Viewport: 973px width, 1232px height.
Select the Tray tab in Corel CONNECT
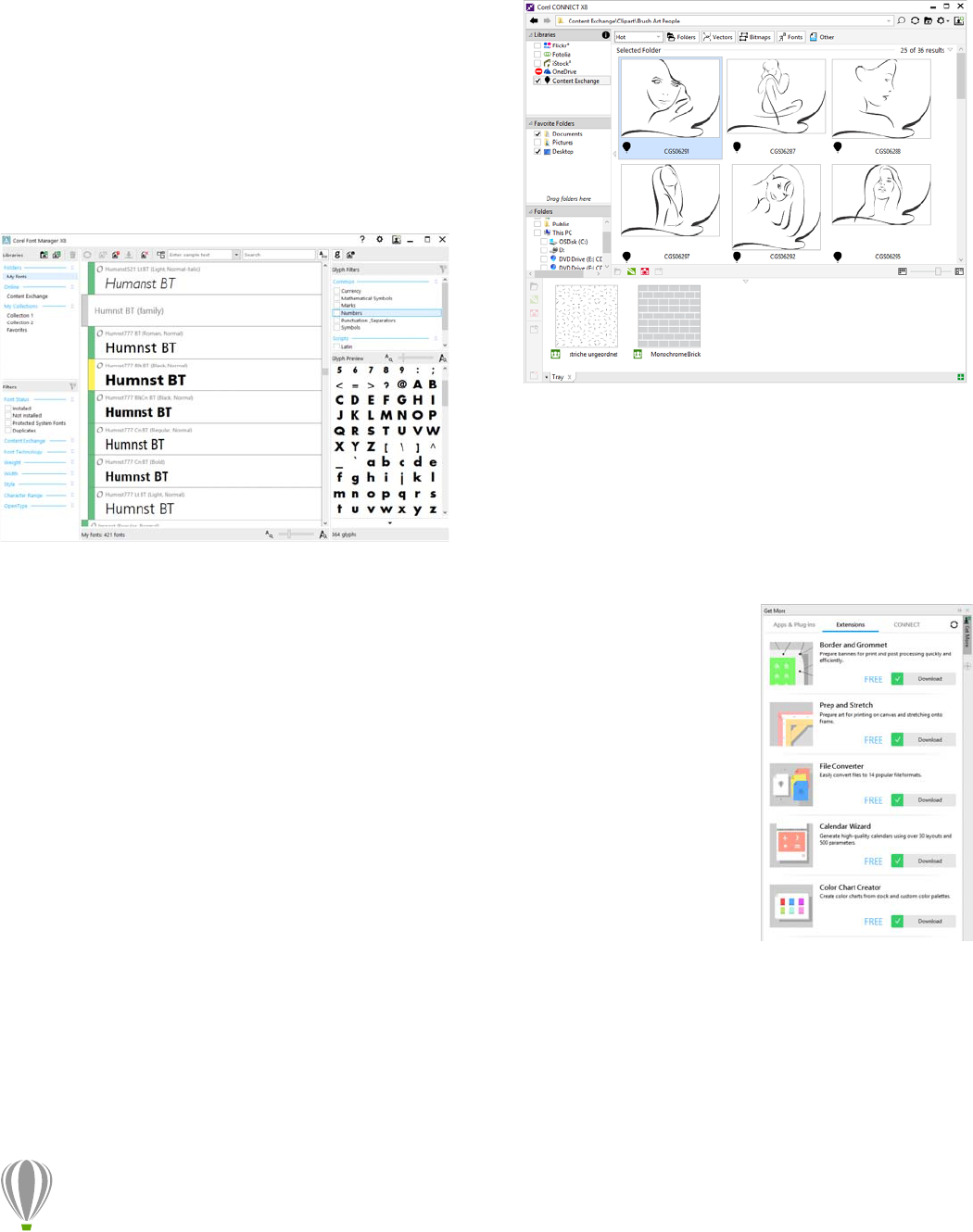(558, 377)
